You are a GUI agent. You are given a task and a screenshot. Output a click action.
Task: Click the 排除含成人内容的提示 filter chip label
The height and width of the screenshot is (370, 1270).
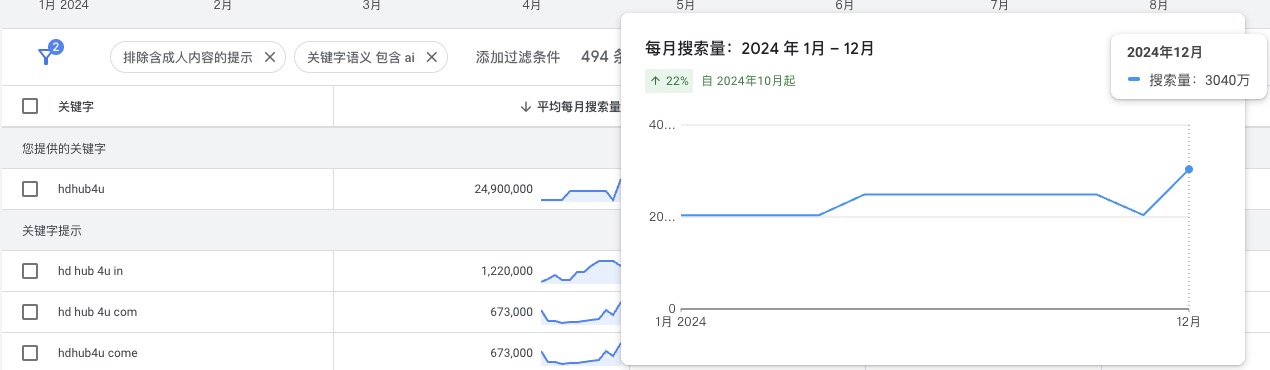coord(188,57)
